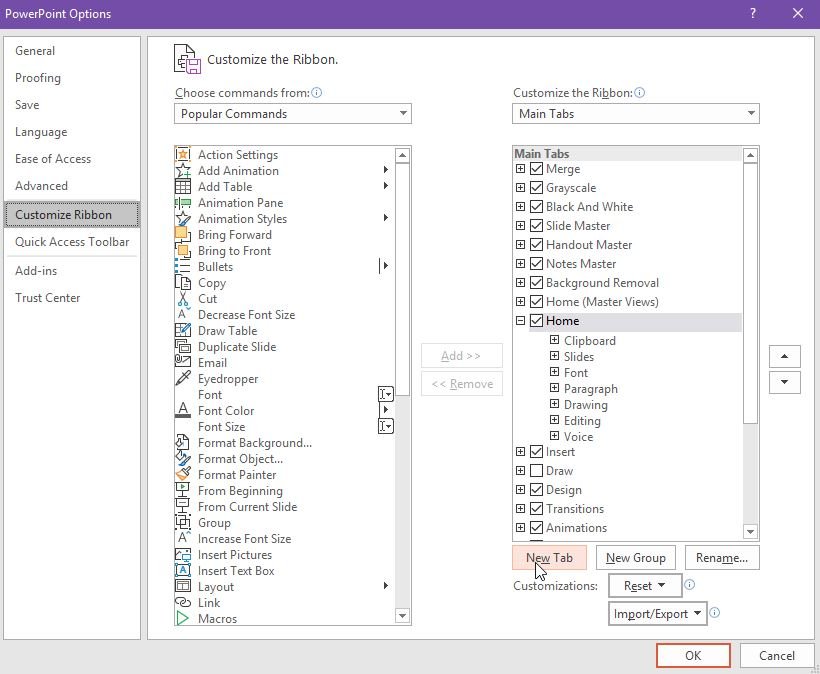Image resolution: width=820 pixels, height=674 pixels.
Task: Open the Popular Commands dropdown
Action: (293, 114)
